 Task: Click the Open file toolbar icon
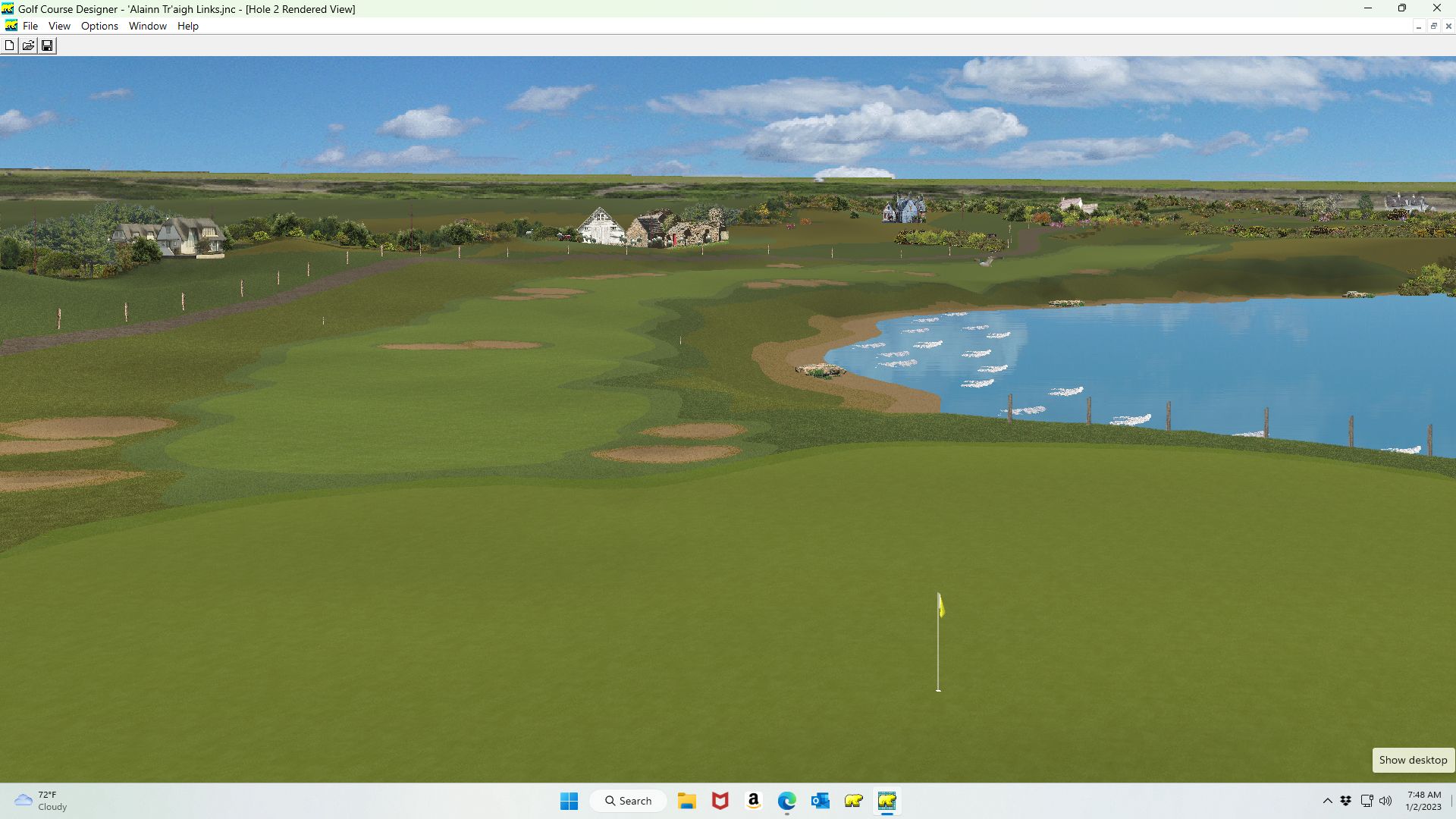28,45
